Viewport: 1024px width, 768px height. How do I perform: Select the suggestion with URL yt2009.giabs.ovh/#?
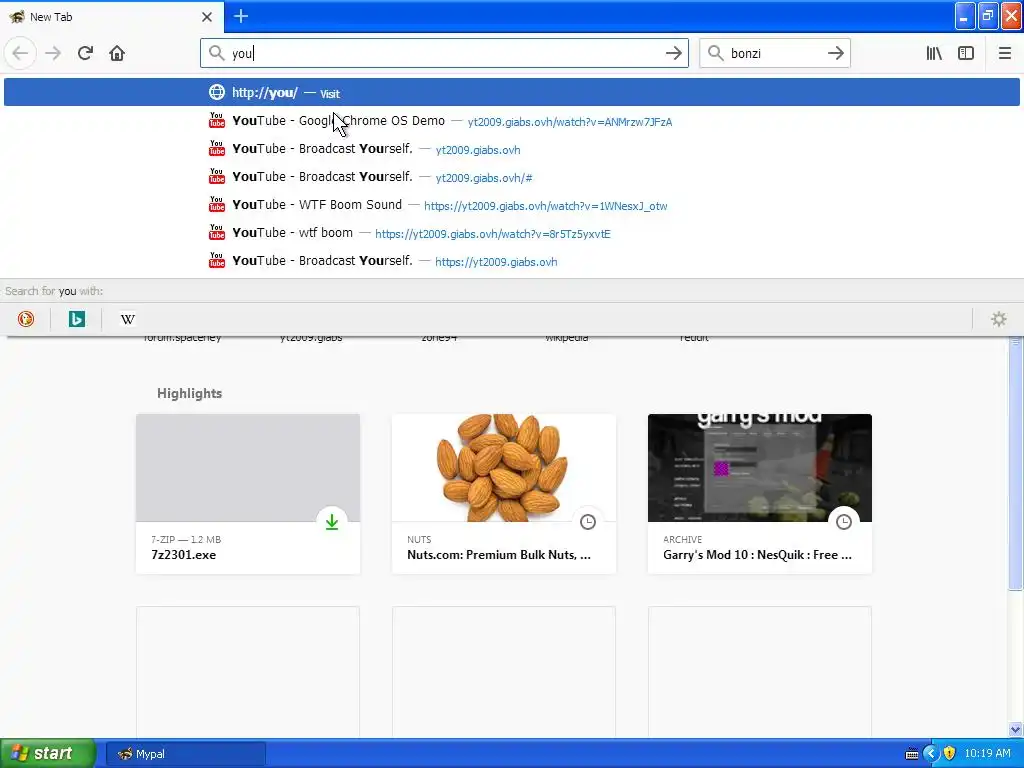pyautogui.click(x=511, y=177)
